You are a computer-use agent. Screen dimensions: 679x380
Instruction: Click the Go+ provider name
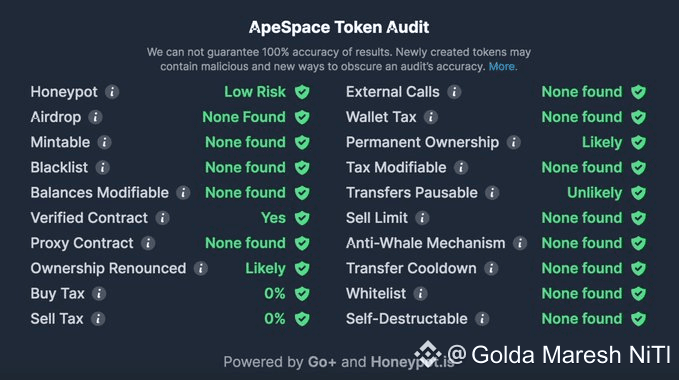click(322, 362)
